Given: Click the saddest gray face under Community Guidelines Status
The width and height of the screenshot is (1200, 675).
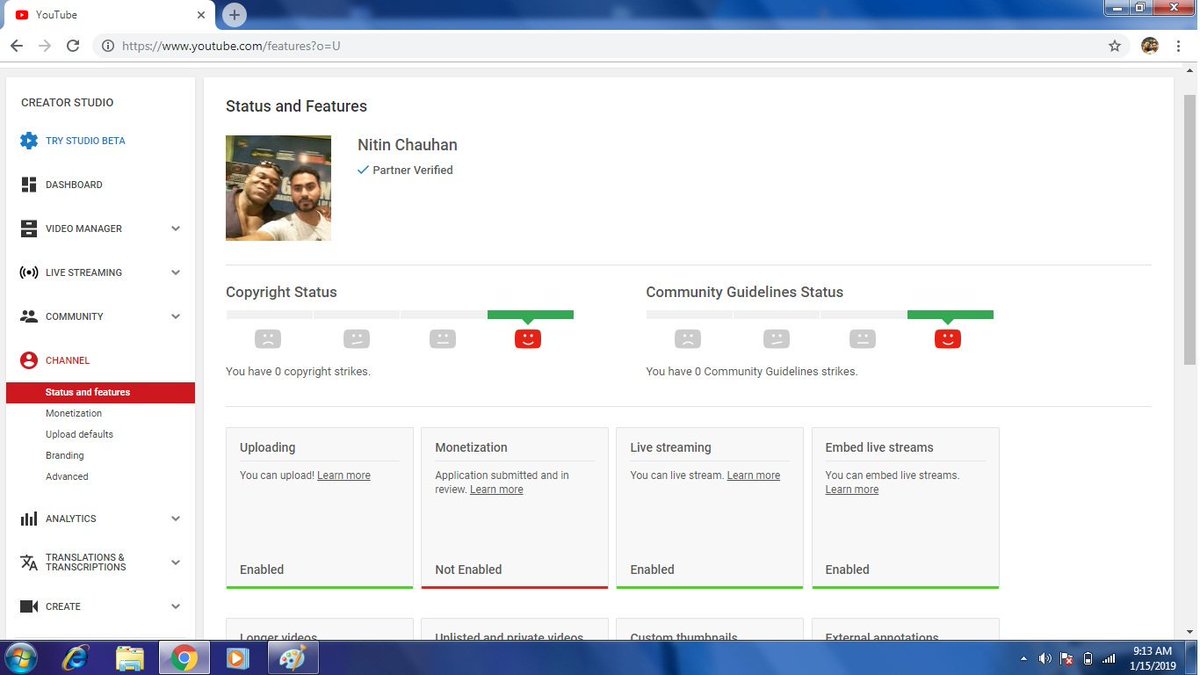Looking at the screenshot, I should click(x=688, y=339).
